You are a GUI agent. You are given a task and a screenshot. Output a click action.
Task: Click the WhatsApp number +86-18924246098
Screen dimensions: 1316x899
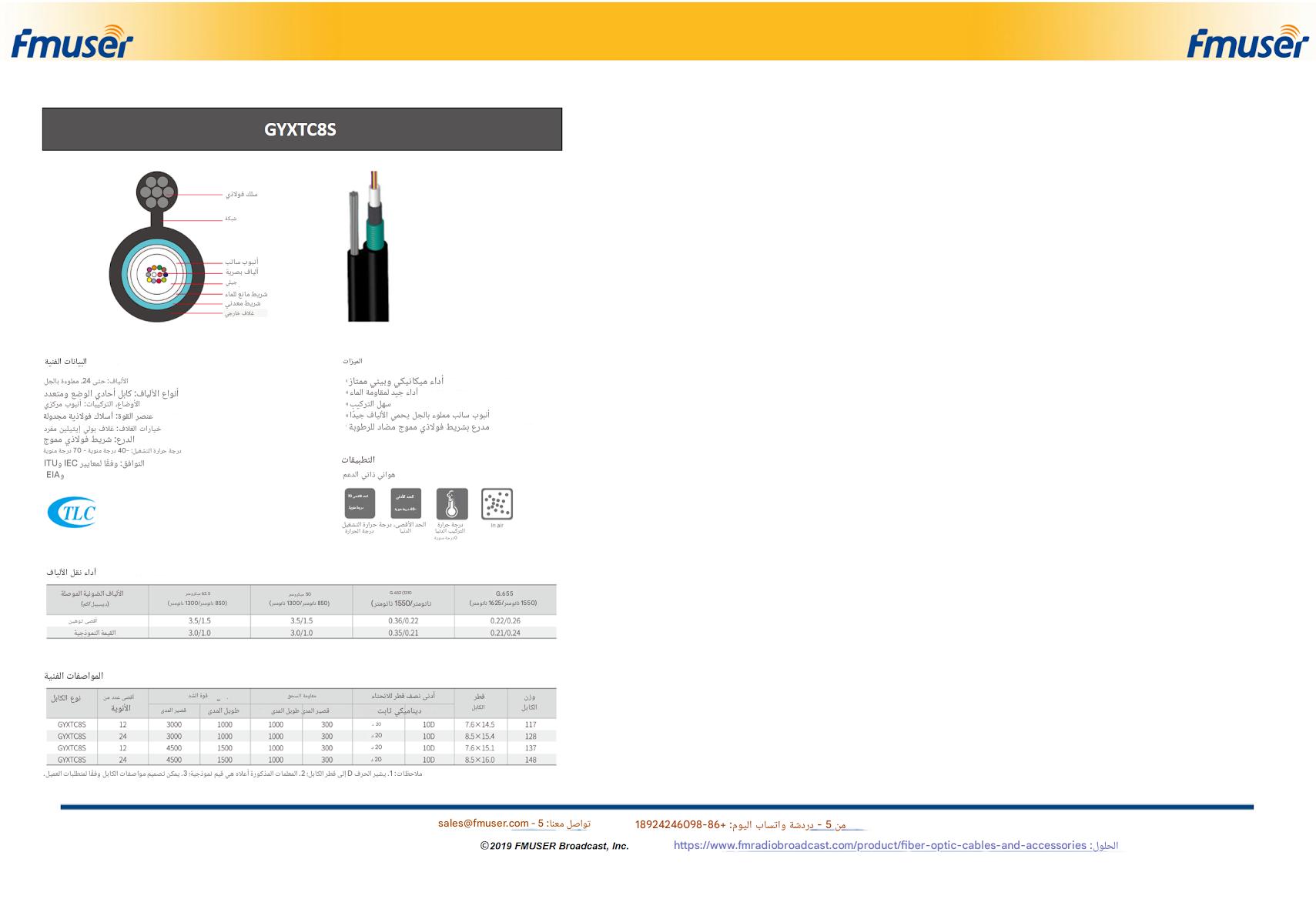click(681, 824)
